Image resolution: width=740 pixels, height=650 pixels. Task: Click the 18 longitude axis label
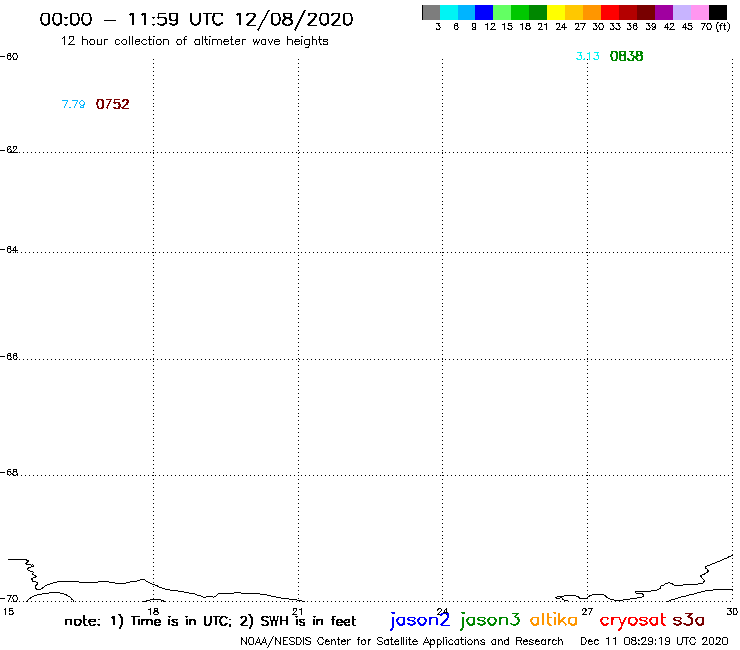coord(153,612)
